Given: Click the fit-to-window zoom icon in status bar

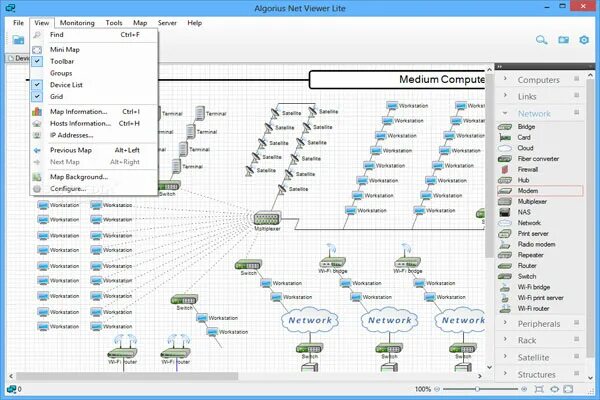Looking at the screenshot, I should coord(539,389).
